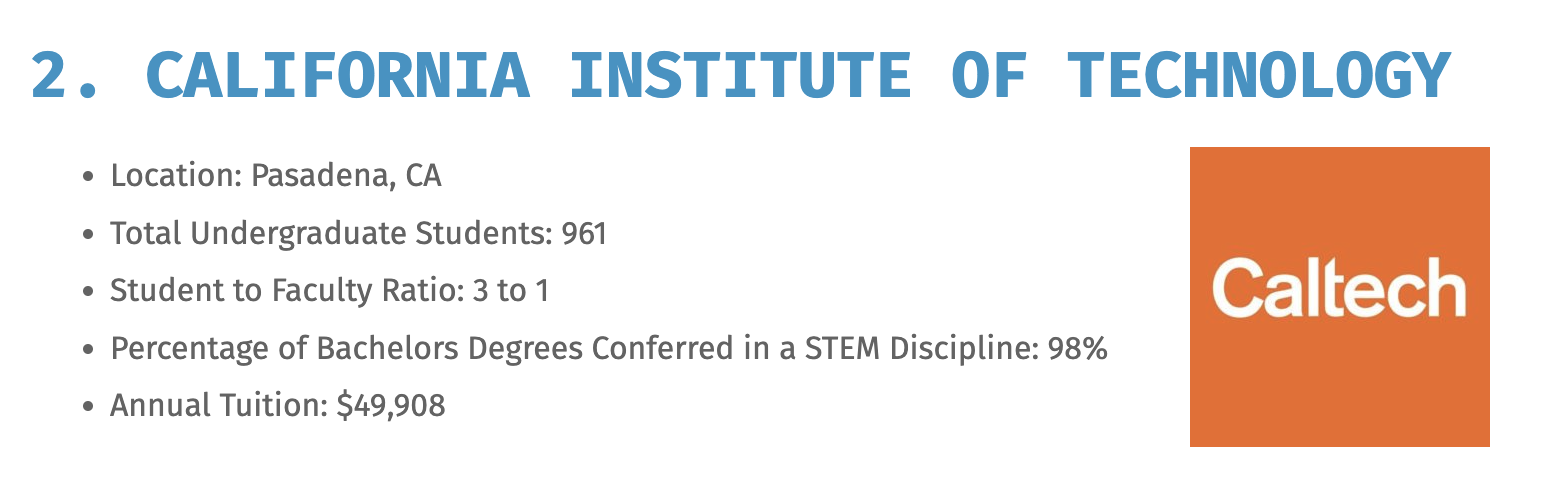Click the Percentage of Bachelors Degrees line

tap(608, 349)
